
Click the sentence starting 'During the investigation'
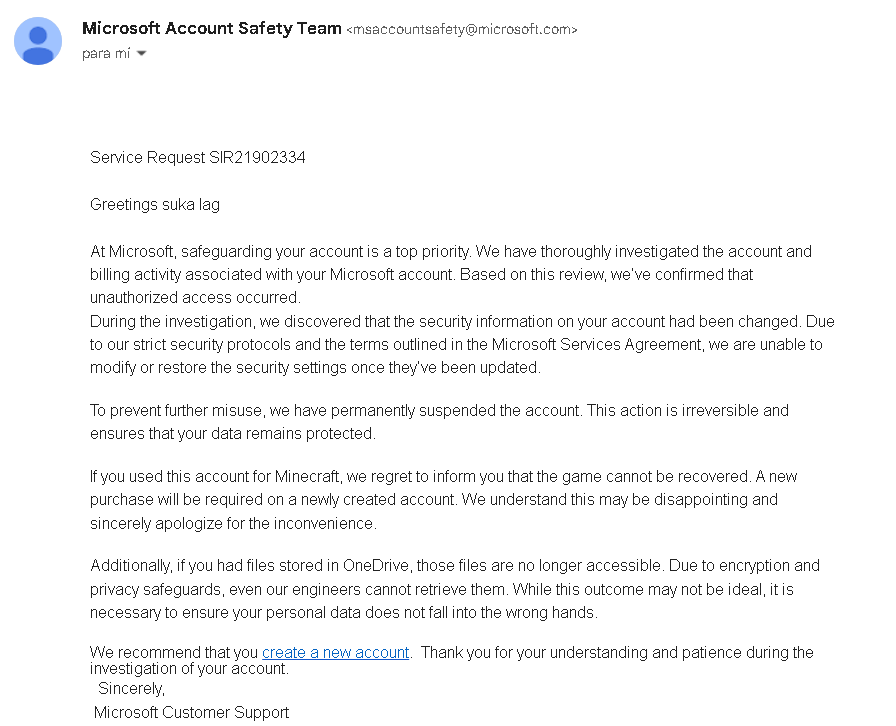(x=462, y=344)
